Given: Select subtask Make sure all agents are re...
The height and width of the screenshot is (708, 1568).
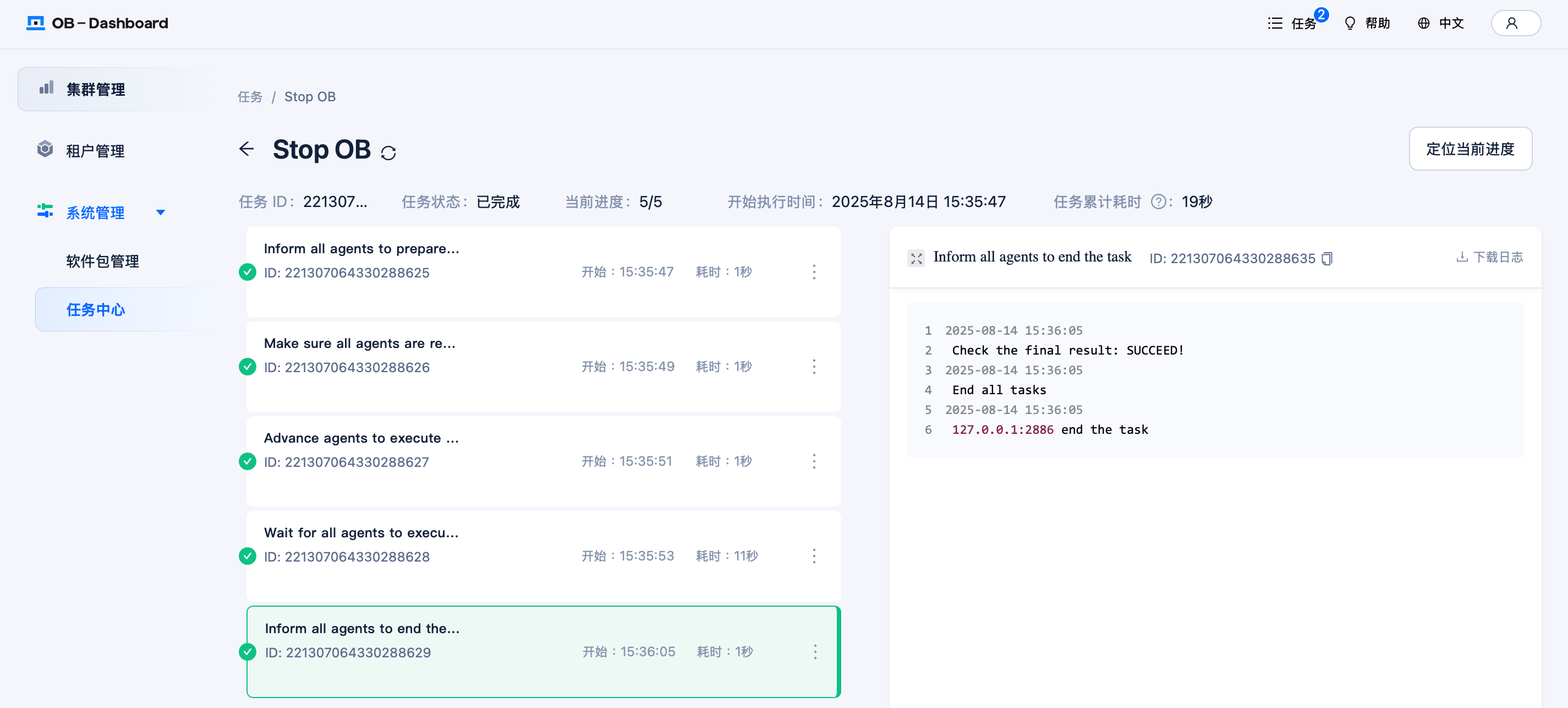Looking at the screenshot, I should pyautogui.click(x=543, y=367).
